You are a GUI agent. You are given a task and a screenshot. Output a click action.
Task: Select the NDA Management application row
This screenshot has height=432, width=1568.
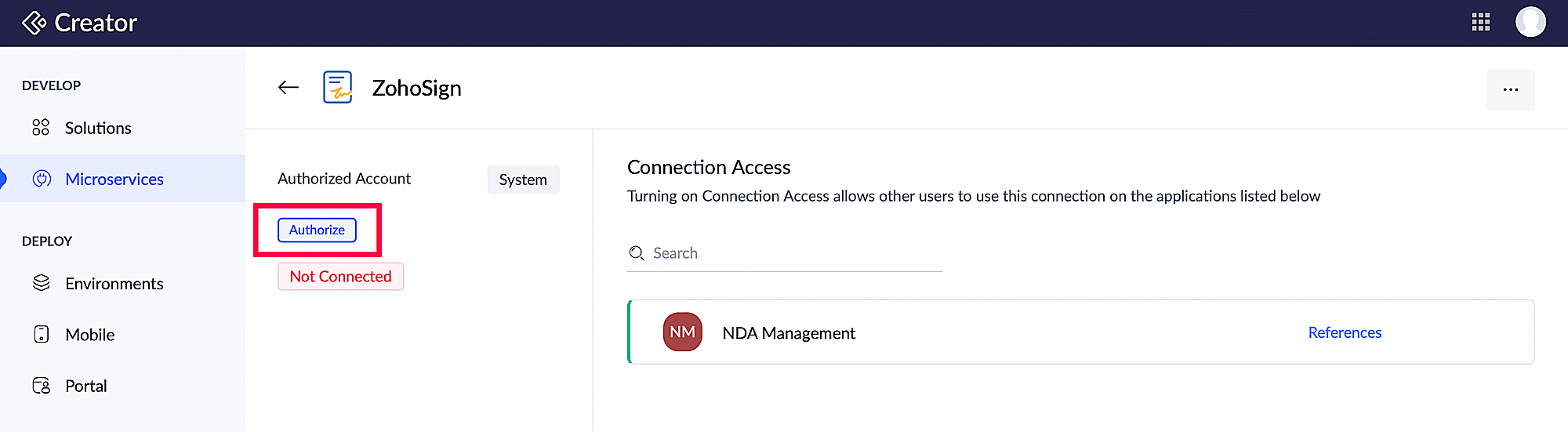coord(1081,332)
